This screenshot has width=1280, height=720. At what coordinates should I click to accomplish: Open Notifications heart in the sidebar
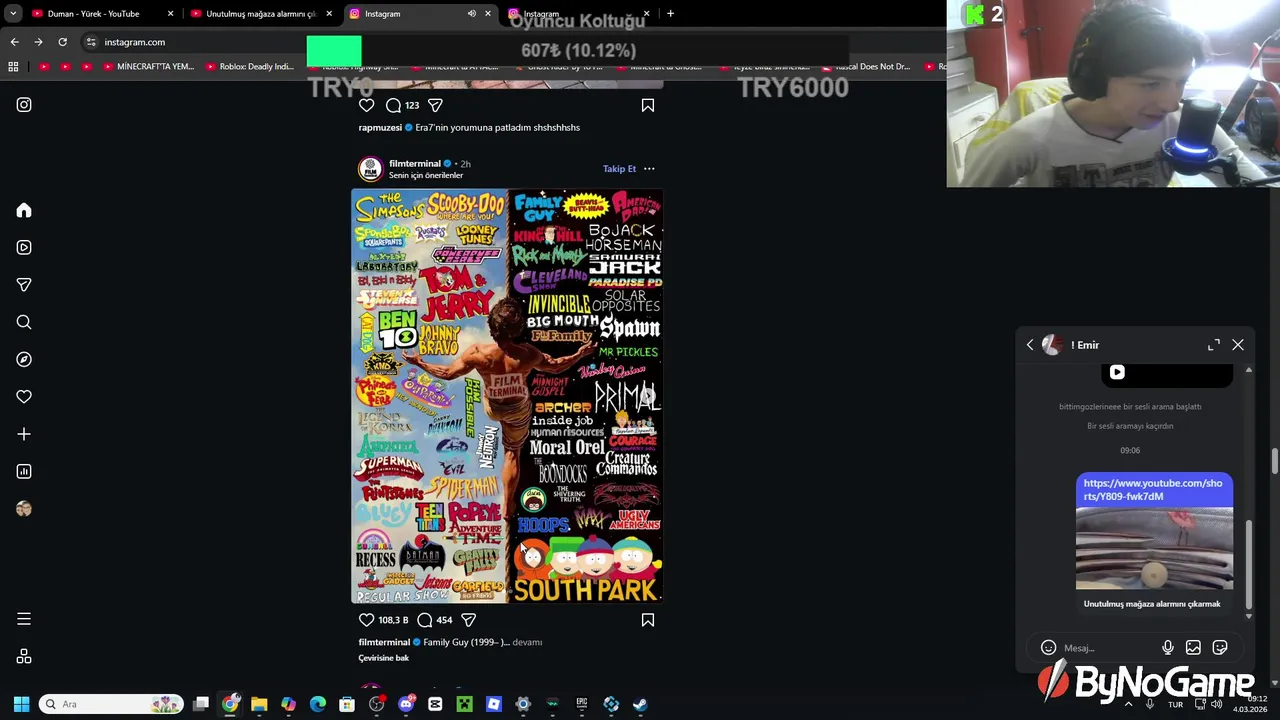tap(24, 397)
